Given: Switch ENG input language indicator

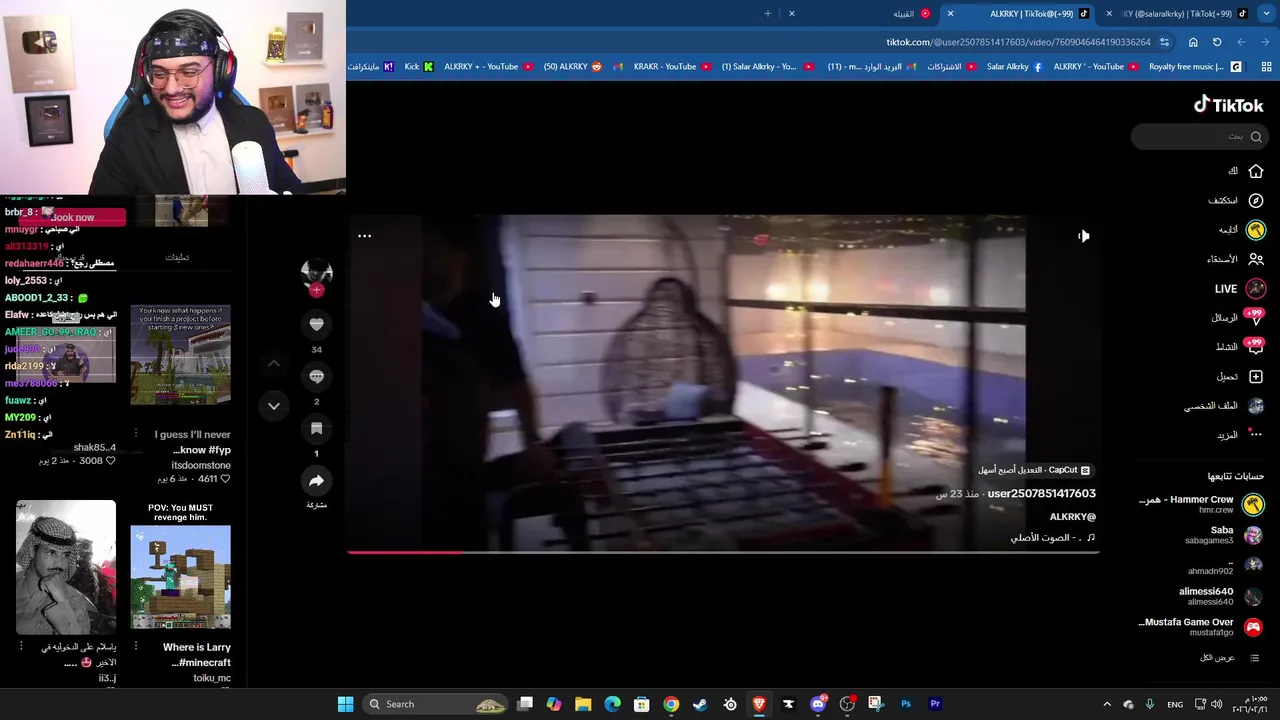Looking at the screenshot, I should (1175, 704).
